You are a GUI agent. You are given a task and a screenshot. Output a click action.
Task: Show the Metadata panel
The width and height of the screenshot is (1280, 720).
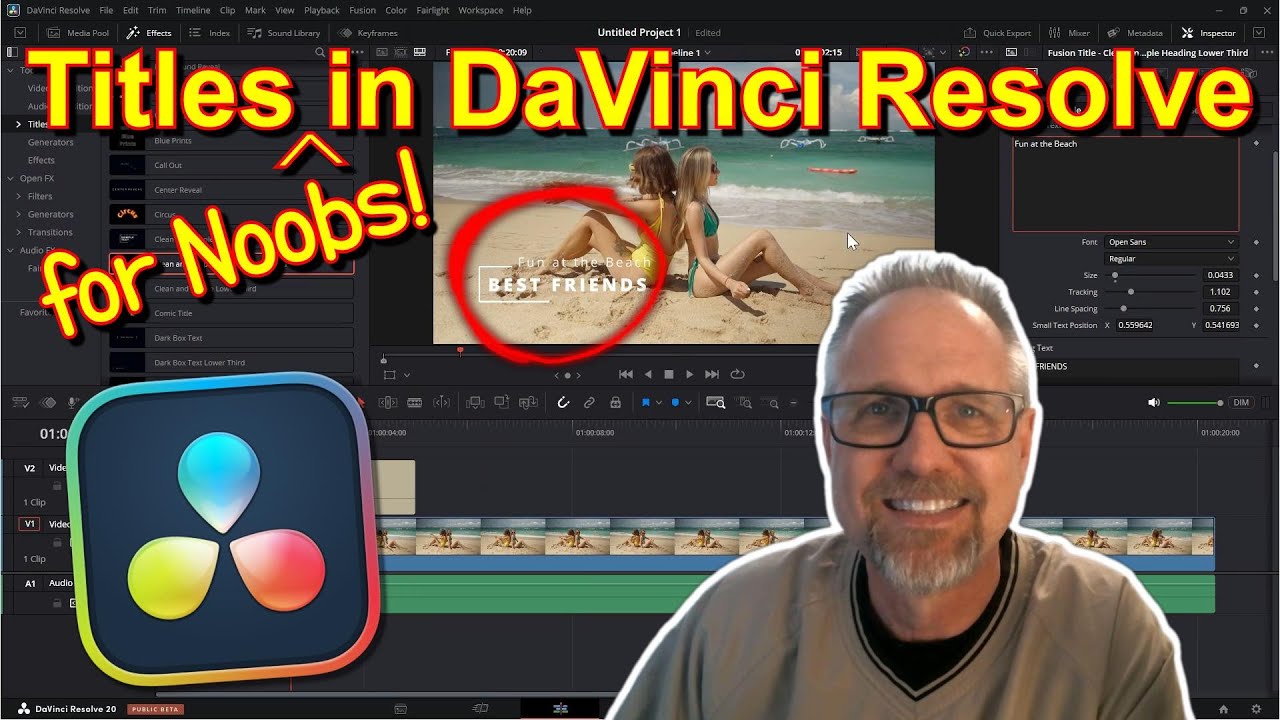(x=1135, y=33)
